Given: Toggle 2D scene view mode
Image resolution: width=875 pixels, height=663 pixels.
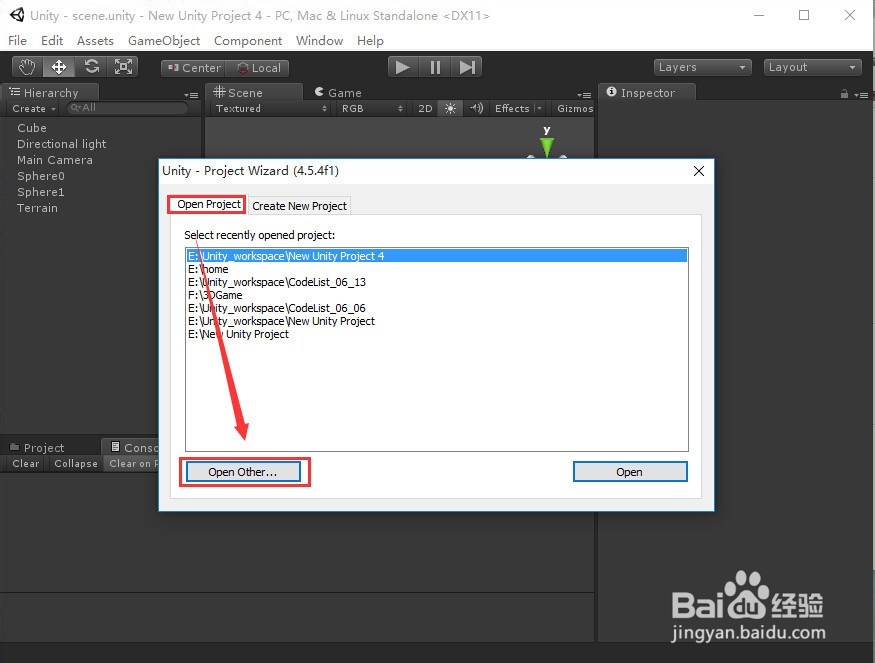Looking at the screenshot, I should click(x=425, y=108).
